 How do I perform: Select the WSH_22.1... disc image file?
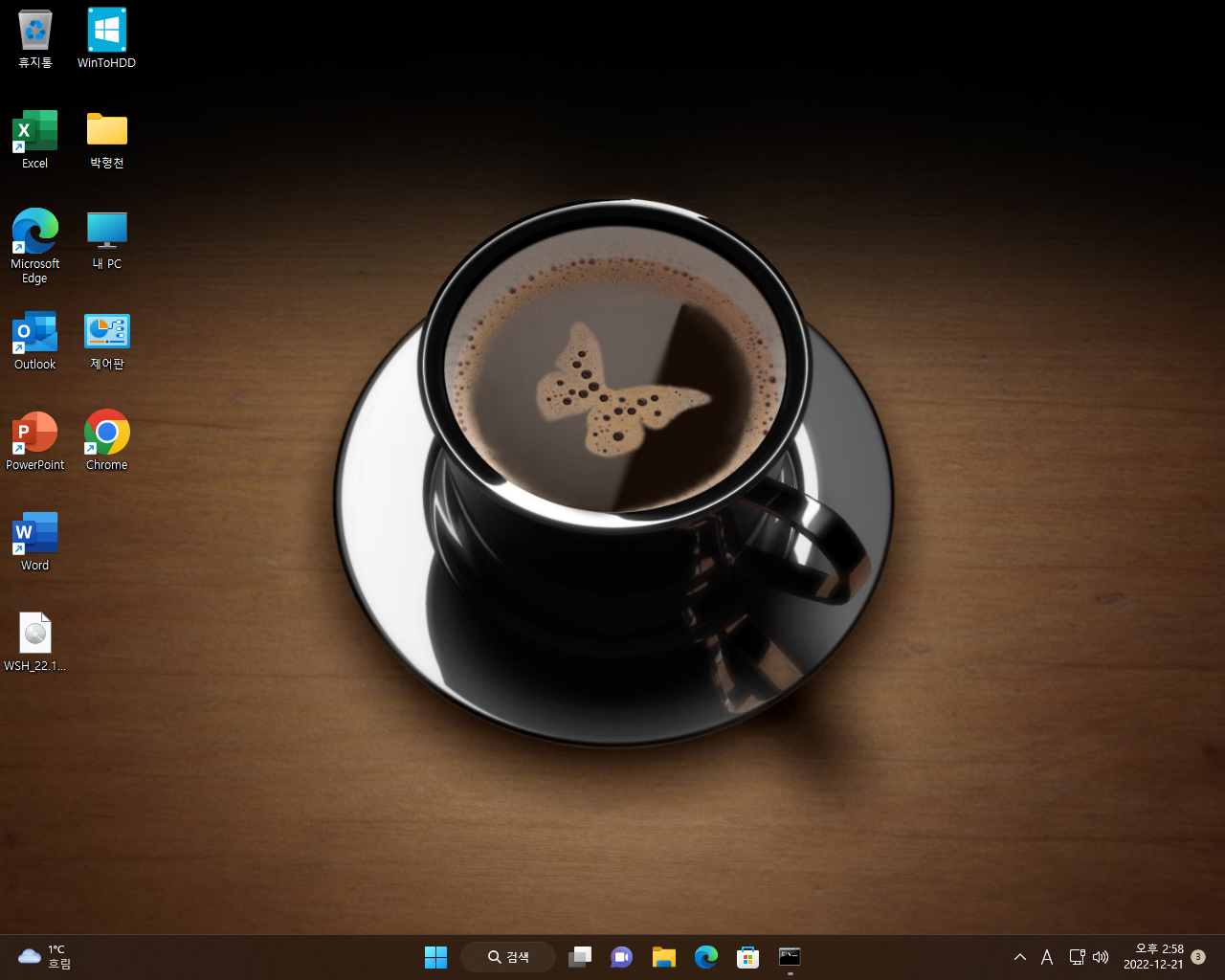pyautogui.click(x=35, y=642)
